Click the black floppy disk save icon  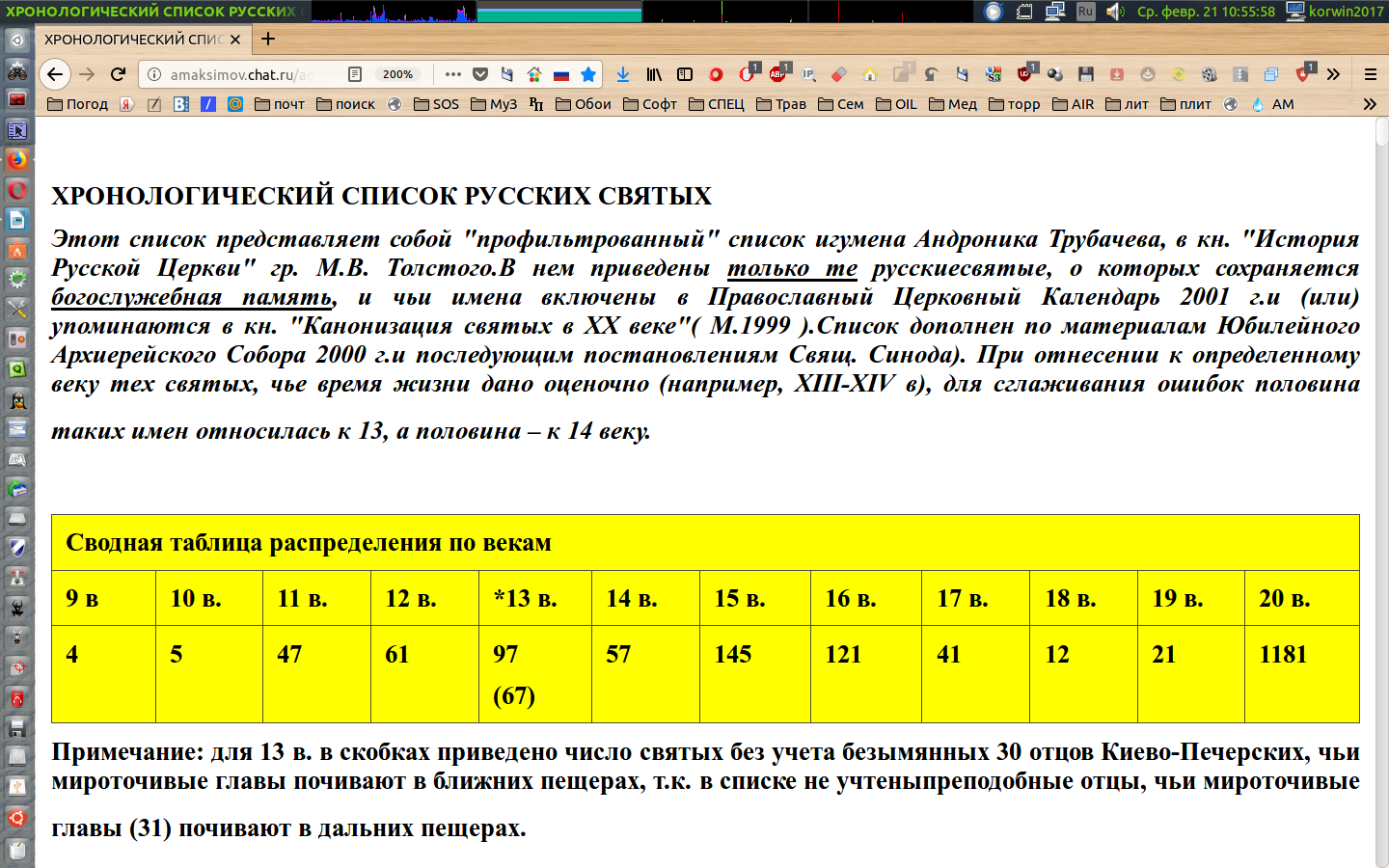pyautogui.click(x=1086, y=74)
